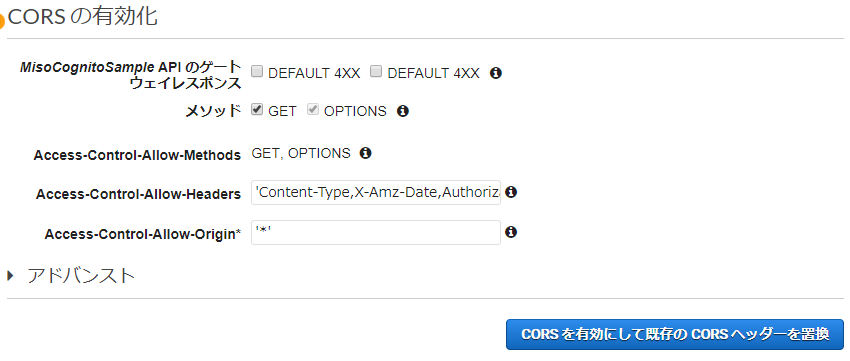Click info icon after GET, OPTIONS value
The width and height of the screenshot is (850, 361).
(x=366, y=153)
